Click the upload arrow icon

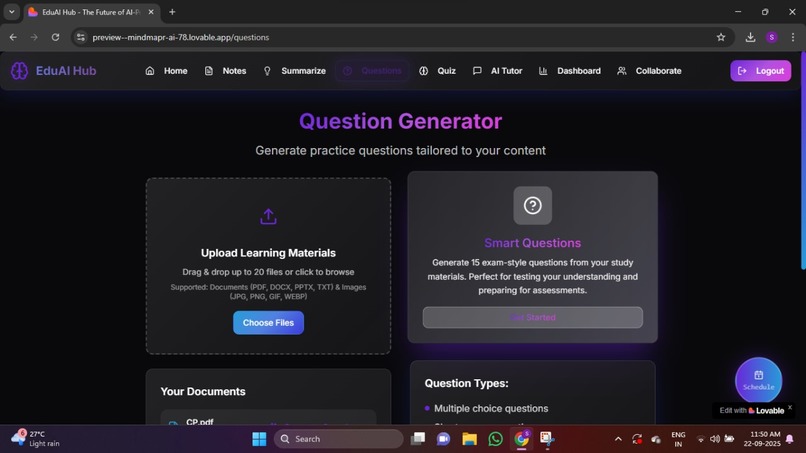(268, 216)
